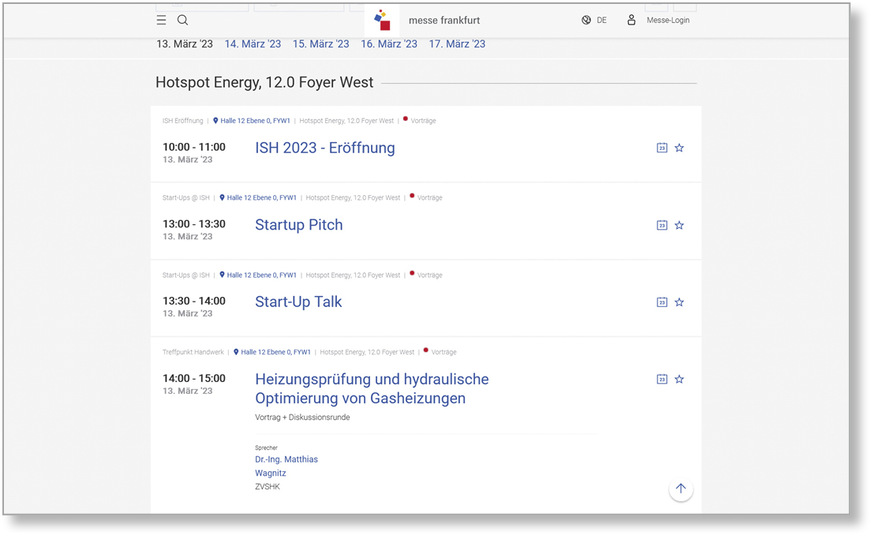The width and height of the screenshot is (872, 536).
Task: Favorite ISH 2023 - Eröffnung with star
Action: (679, 148)
